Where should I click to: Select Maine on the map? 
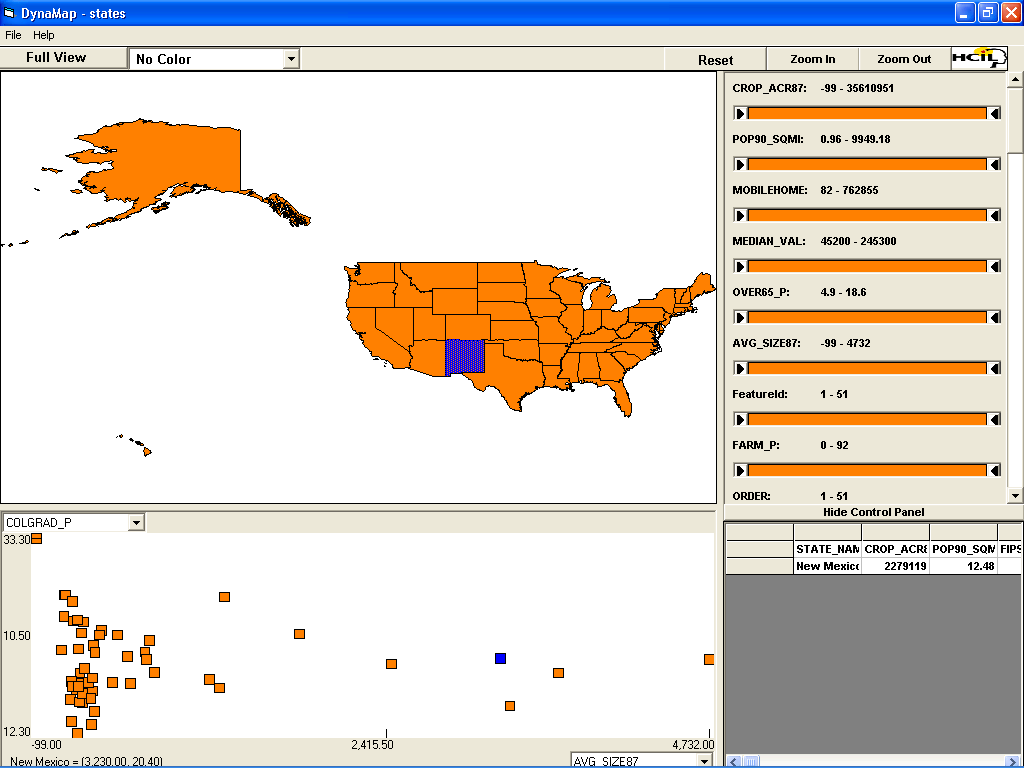coord(704,287)
